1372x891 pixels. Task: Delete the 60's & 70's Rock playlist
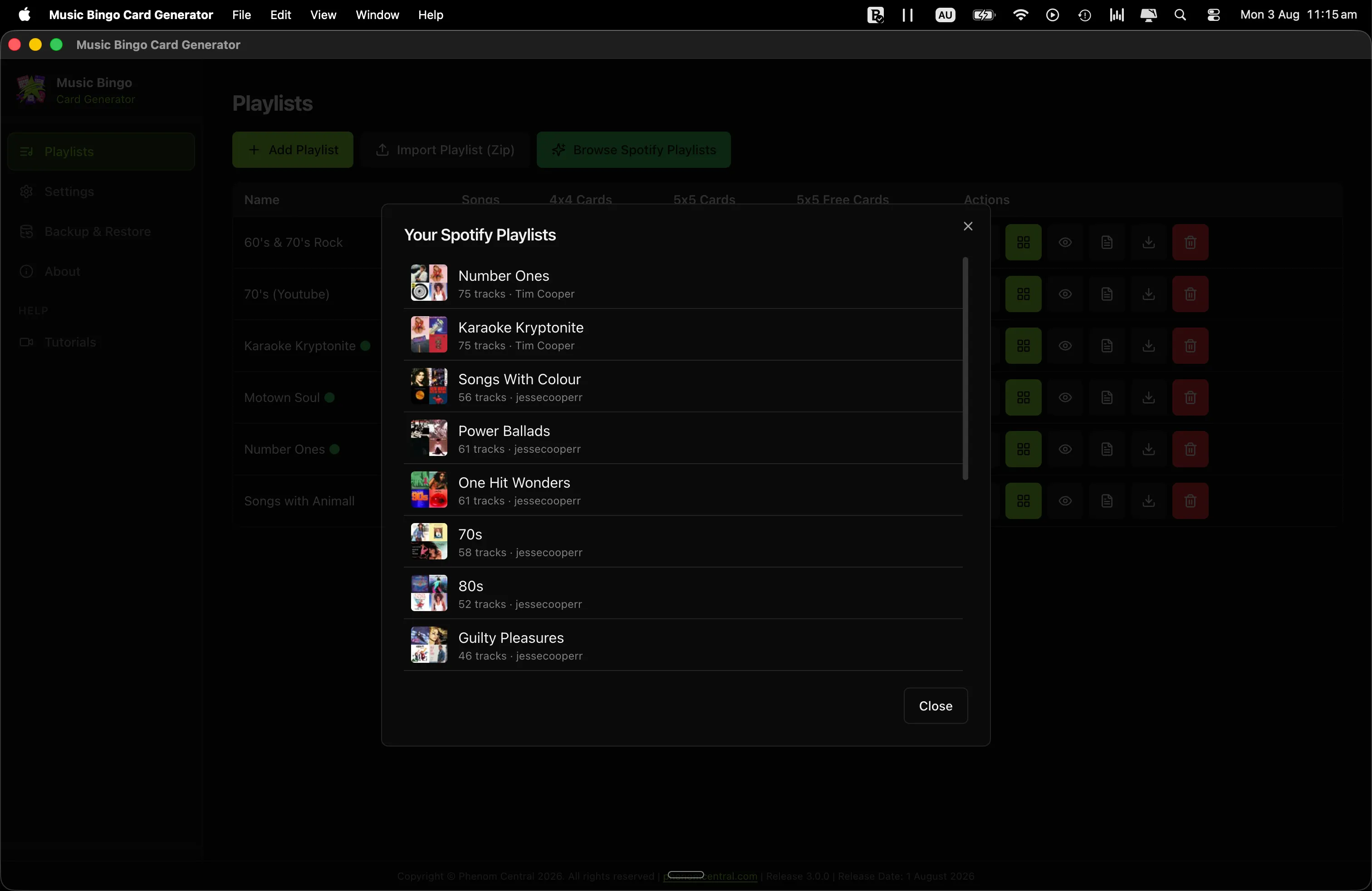point(1190,242)
